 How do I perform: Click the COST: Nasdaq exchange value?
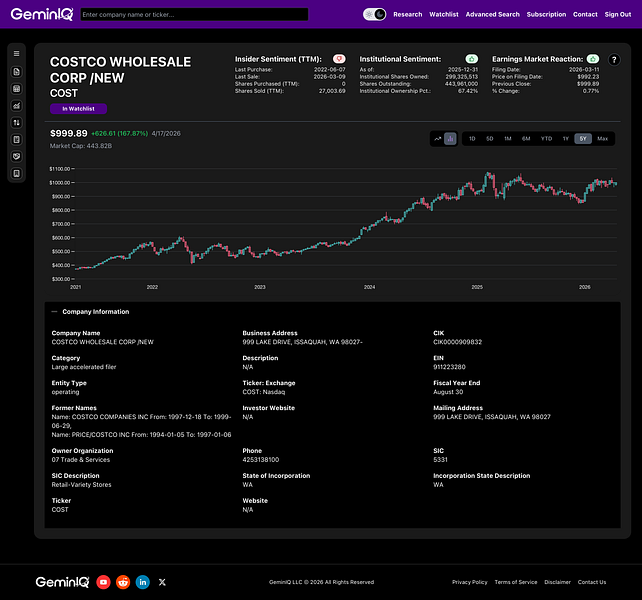[x=263, y=392]
